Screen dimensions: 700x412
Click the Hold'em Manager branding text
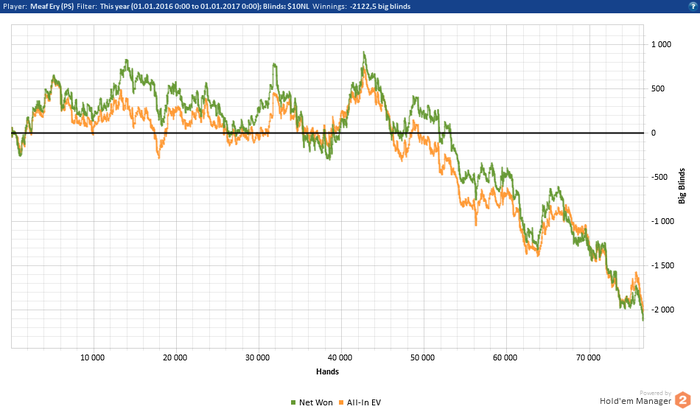(x=635, y=401)
